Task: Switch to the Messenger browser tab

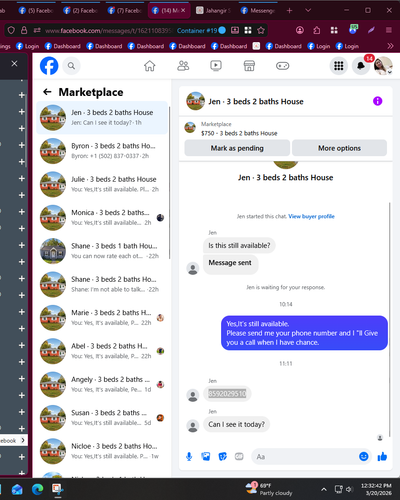Action: click(x=258, y=11)
